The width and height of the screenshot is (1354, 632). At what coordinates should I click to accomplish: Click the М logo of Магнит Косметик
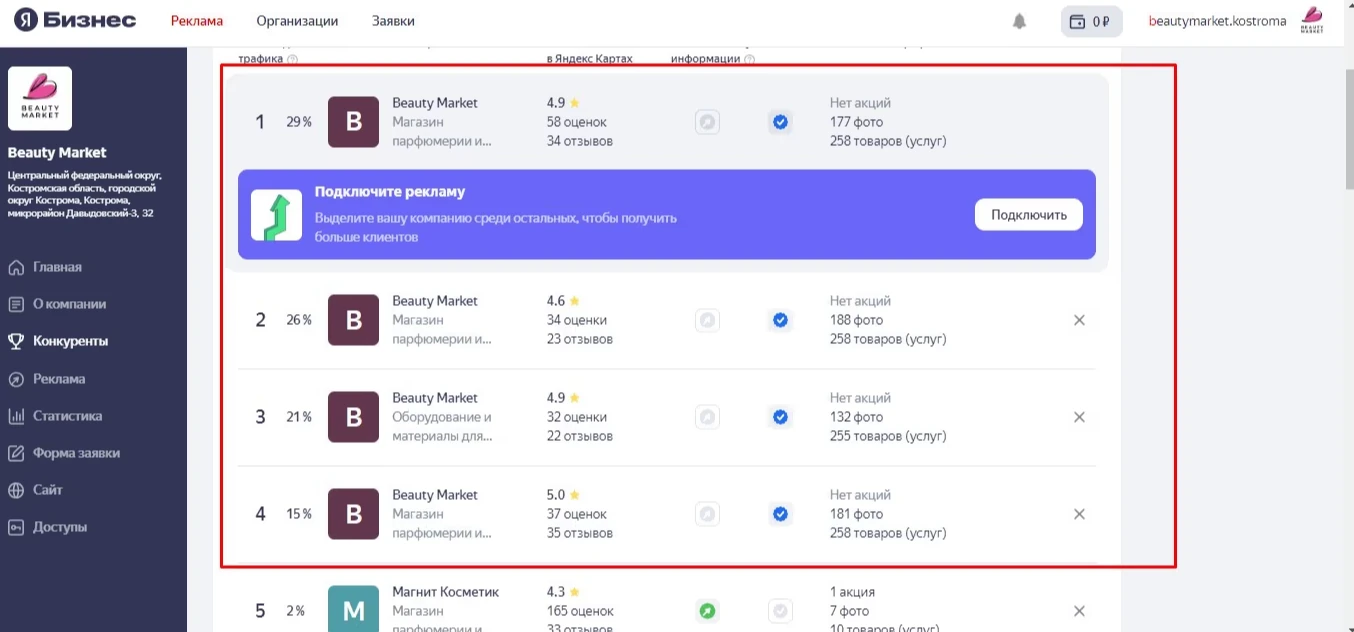click(x=353, y=609)
